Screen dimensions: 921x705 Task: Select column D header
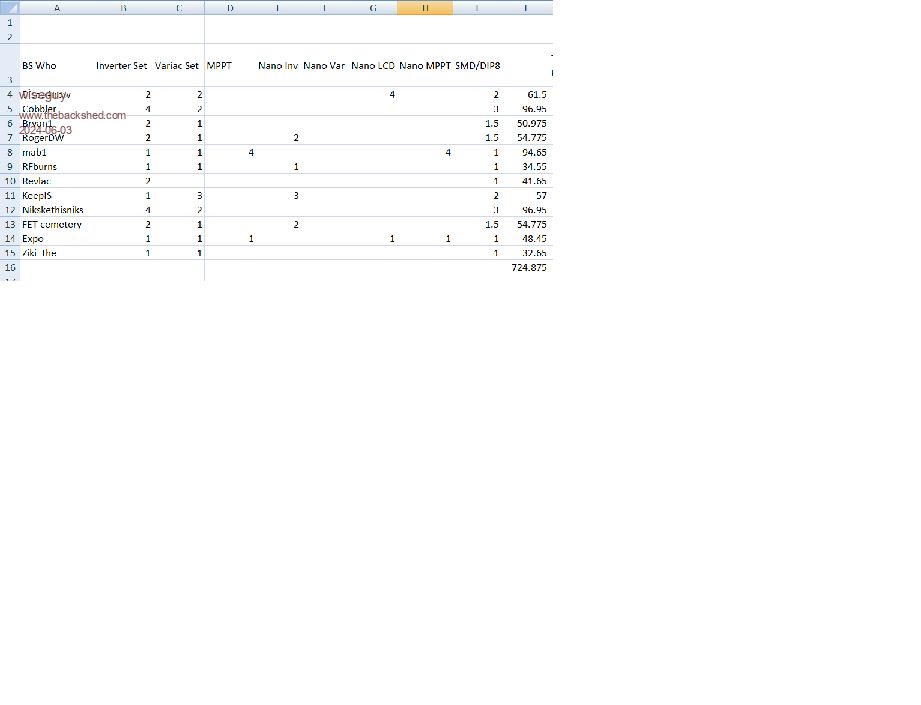click(x=230, y=7)
